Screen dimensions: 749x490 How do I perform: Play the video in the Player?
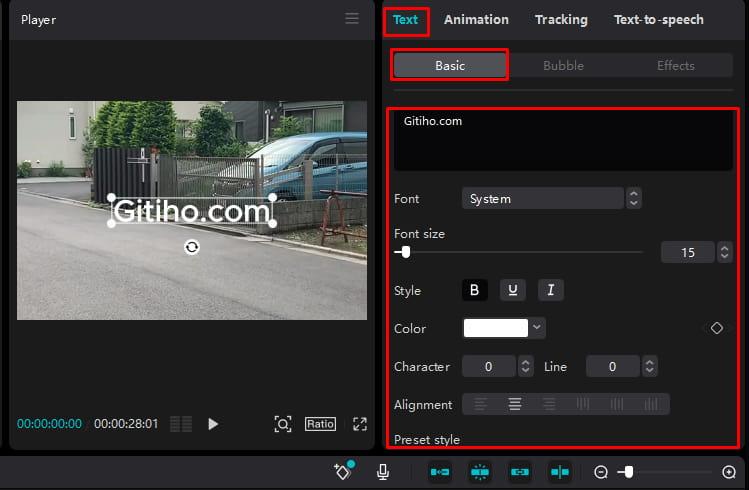tap(213, 424)
